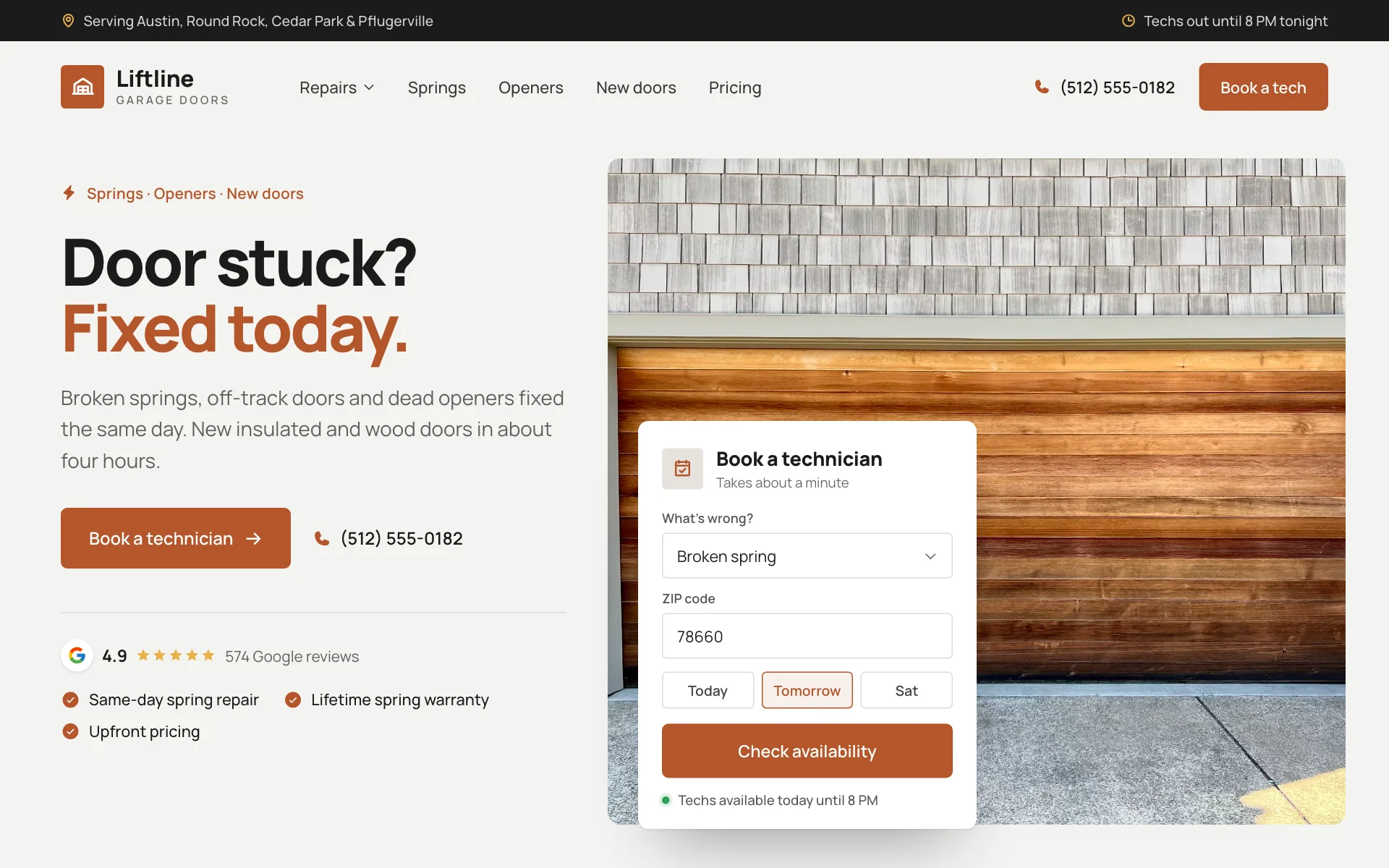Viewport: 1389px width, 868px height.
Task: Select the Sat appointment option
Action: click(x=906, y=690)
